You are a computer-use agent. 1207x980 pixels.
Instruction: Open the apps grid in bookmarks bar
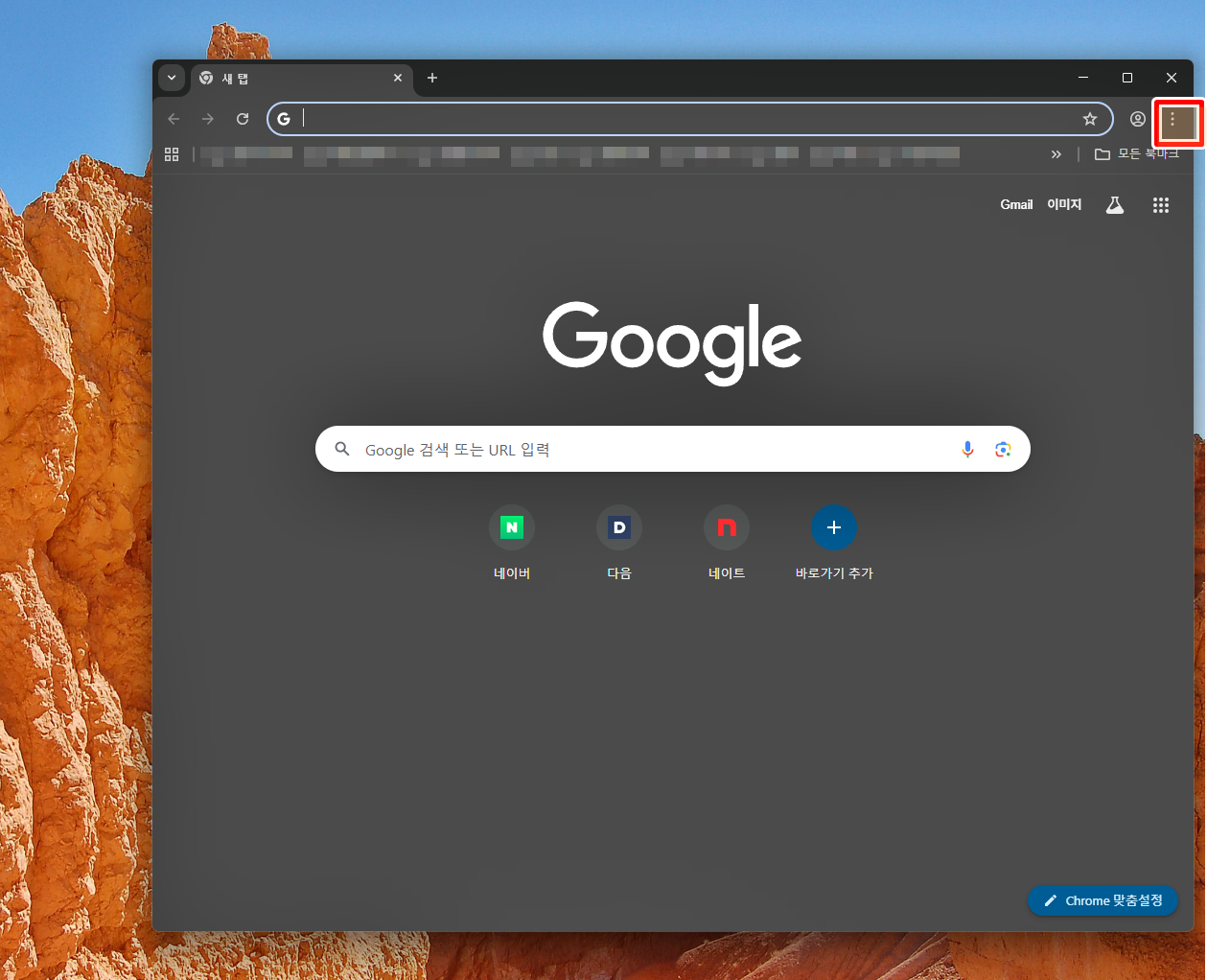tap(173, 153)
